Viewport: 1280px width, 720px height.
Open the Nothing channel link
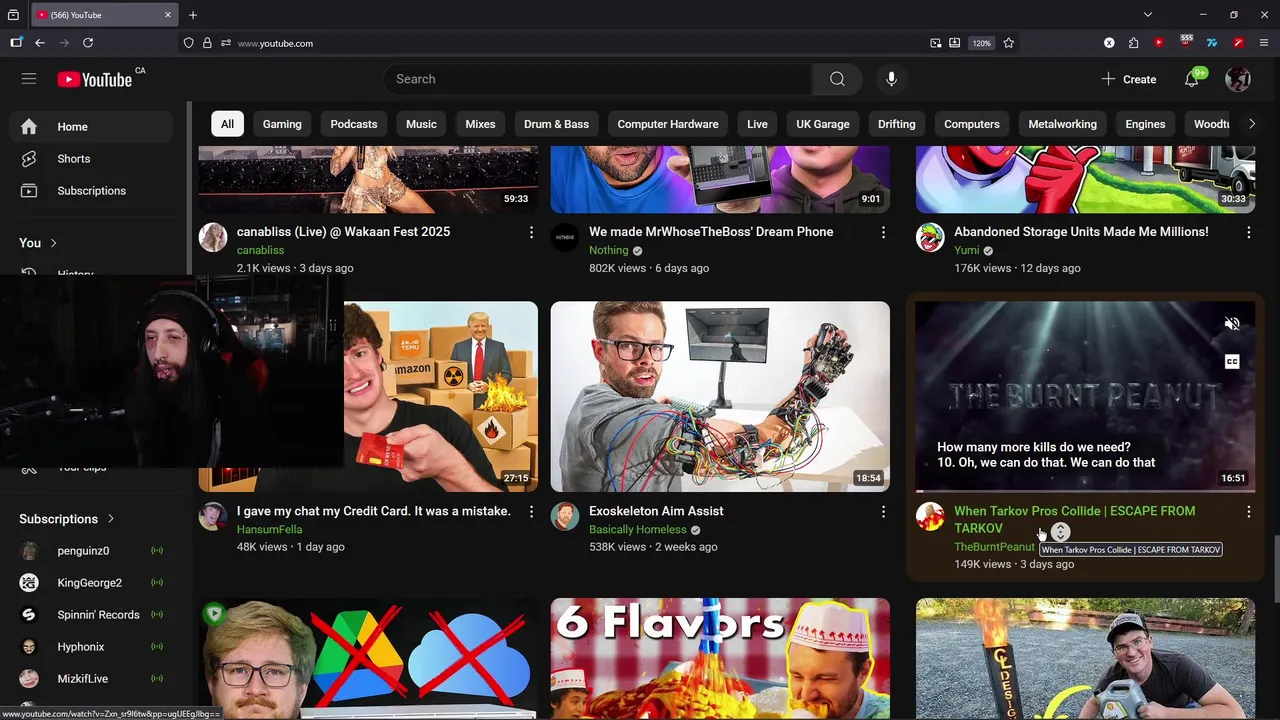coord(609,250)
